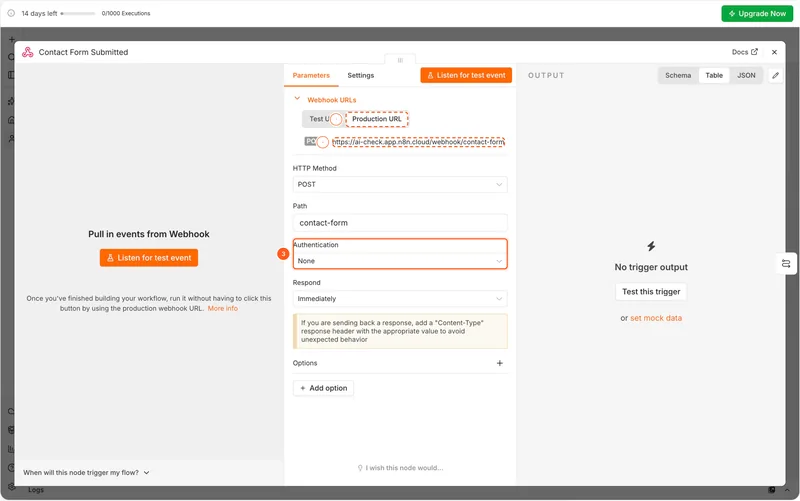Open the Docs external link

point(744,52)
